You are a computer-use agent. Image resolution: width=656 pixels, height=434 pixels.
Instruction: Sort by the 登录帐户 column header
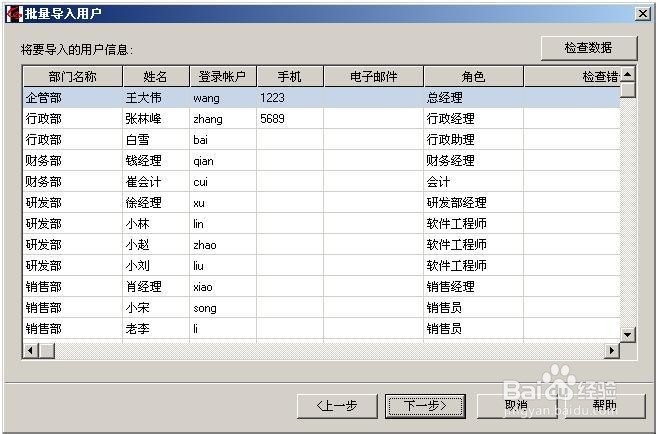click(x=223, y=77)
